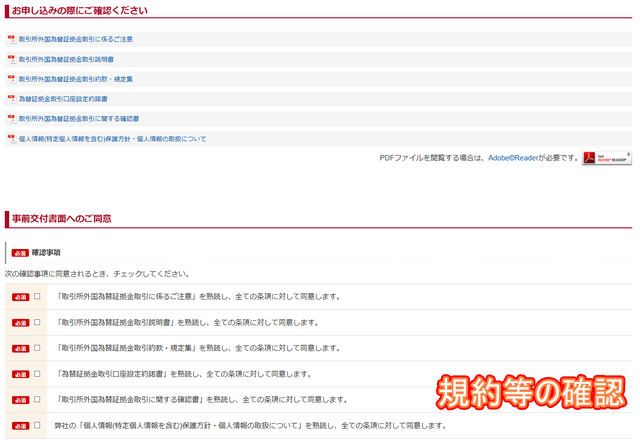640x446 pixels.
Task: Open 取引所外国為替証拠金取引約款・規定集 PDF link
Action: point(76,79)
